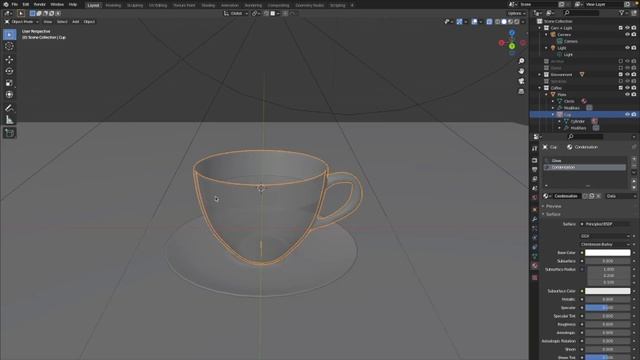The image size is (640, 360).
Task: Select the Add Cube tool
Action: [9, 133]
